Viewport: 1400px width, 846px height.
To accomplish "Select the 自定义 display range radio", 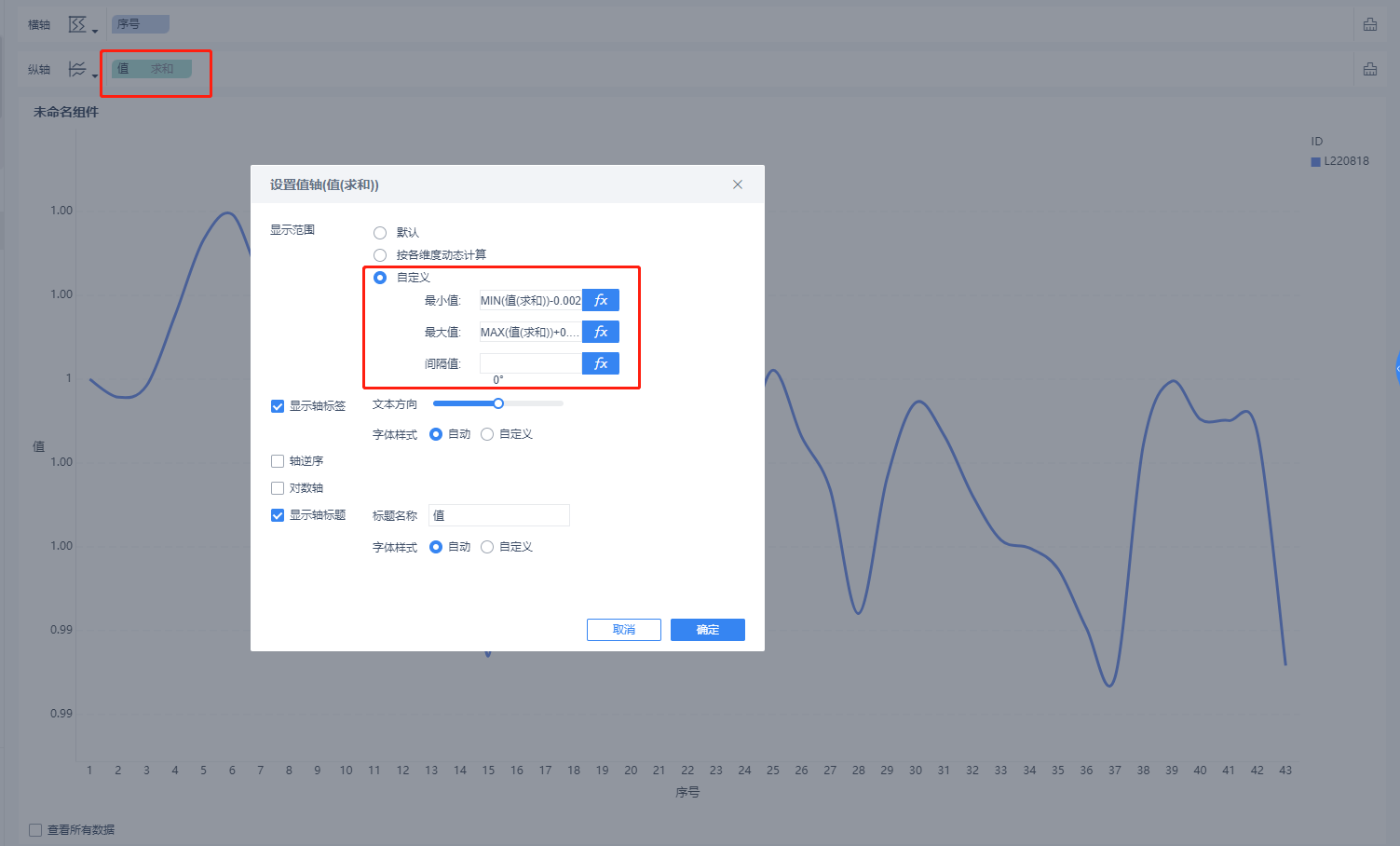I will pyautogui.click(x=380, y=278).
